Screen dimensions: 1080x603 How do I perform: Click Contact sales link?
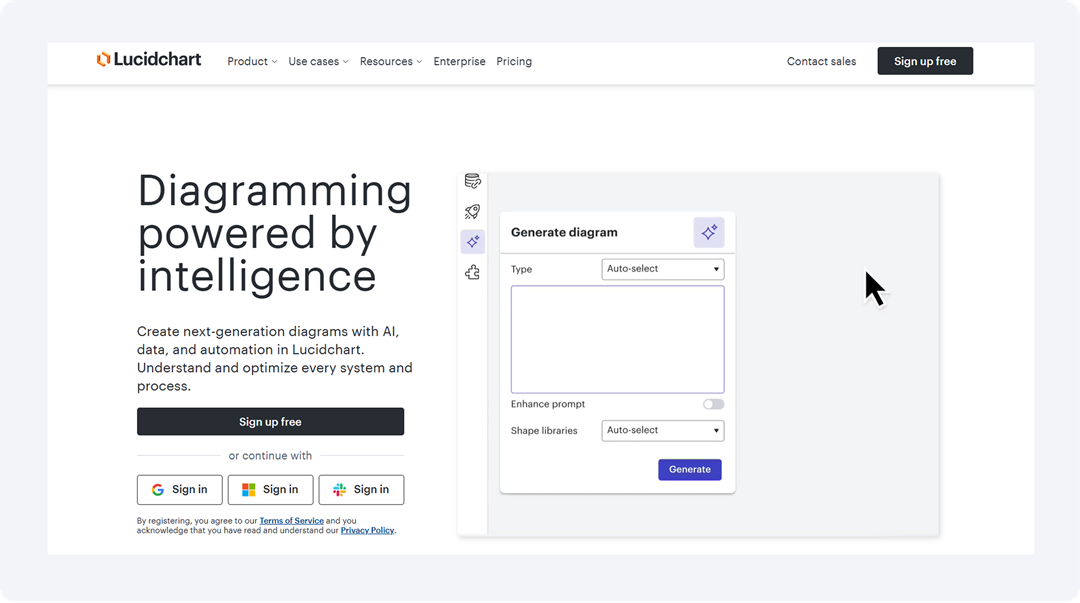821,61
